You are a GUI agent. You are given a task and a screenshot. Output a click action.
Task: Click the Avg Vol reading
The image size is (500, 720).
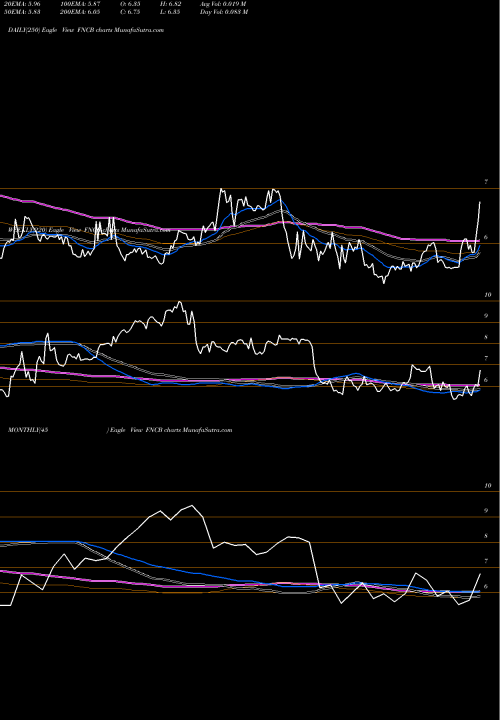[x=224, y=3]
